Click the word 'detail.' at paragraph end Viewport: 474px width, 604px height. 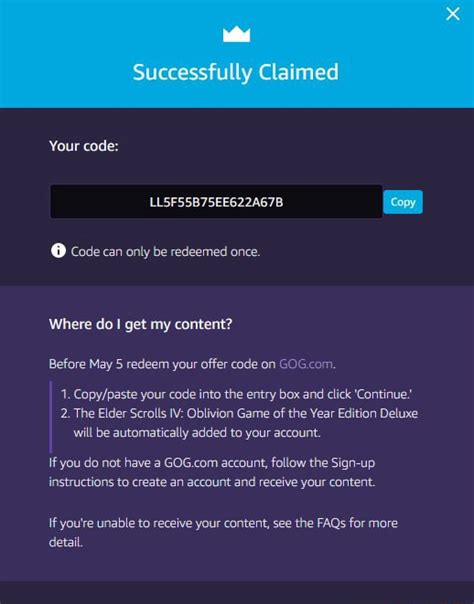[65, 542]
